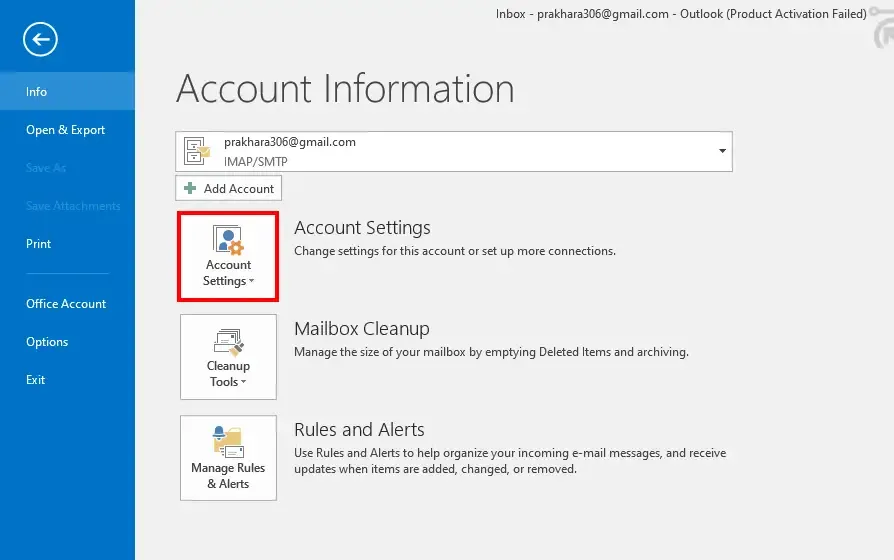The height and width of the screenshot is (560, 894).
Task: Click the back arrow icon
Action: (x=41, y=40)
